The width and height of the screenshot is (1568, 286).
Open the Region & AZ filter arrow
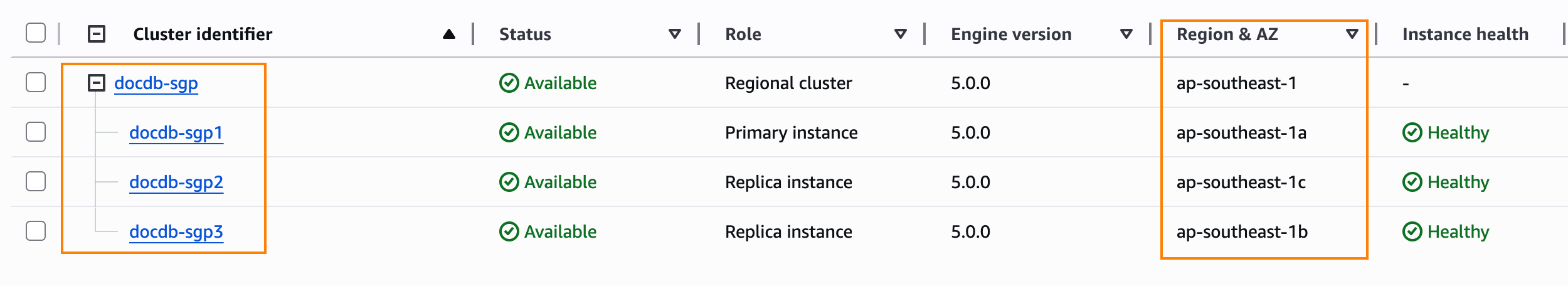(1352, 34)
